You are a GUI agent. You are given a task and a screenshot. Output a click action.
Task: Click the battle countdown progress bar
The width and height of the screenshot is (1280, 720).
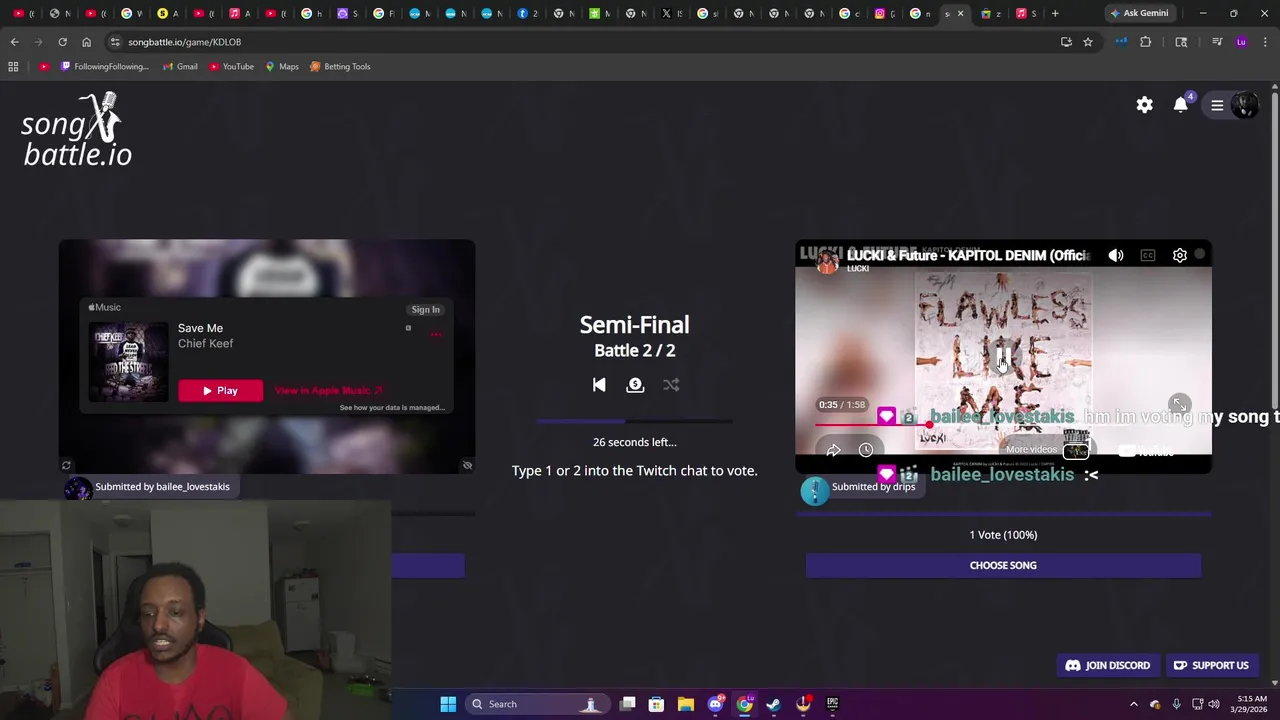coord(634,421)
